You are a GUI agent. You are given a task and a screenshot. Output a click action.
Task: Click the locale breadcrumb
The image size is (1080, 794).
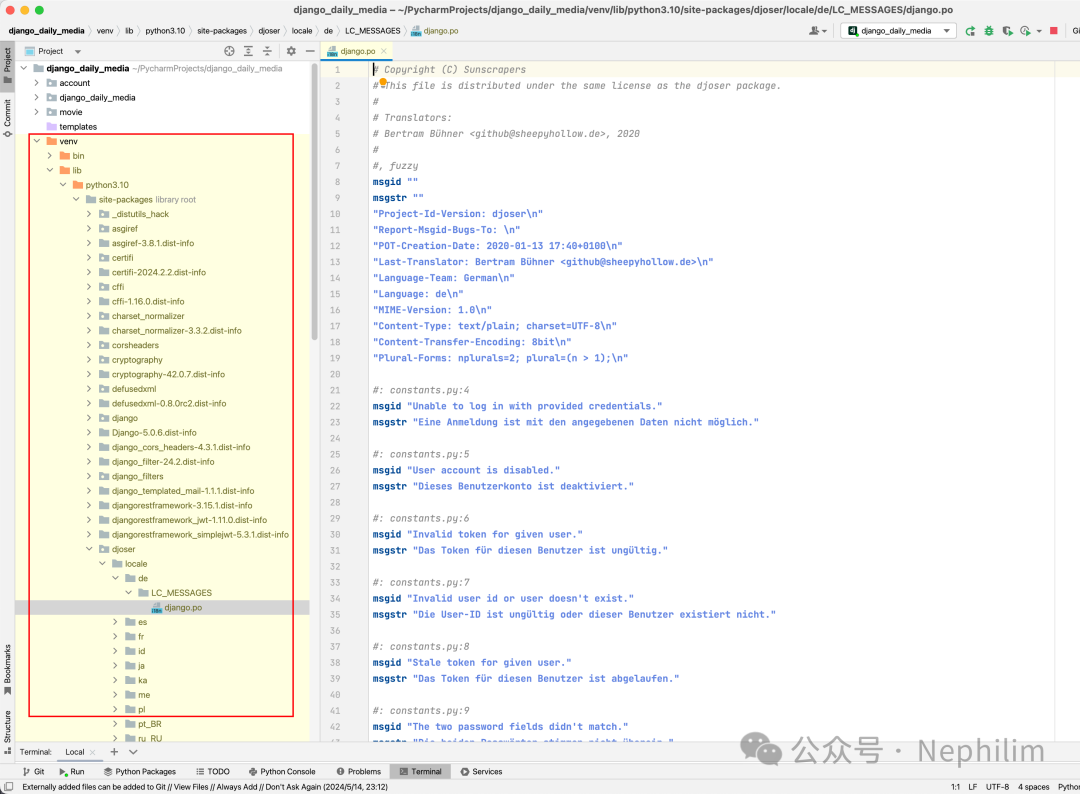(302, 31)
